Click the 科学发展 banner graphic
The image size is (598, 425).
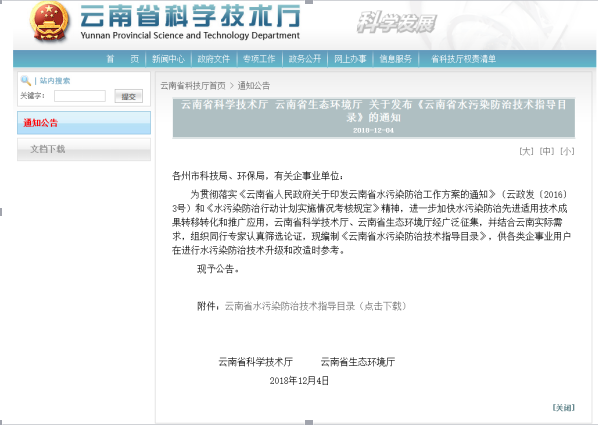(x=397, y=23)
